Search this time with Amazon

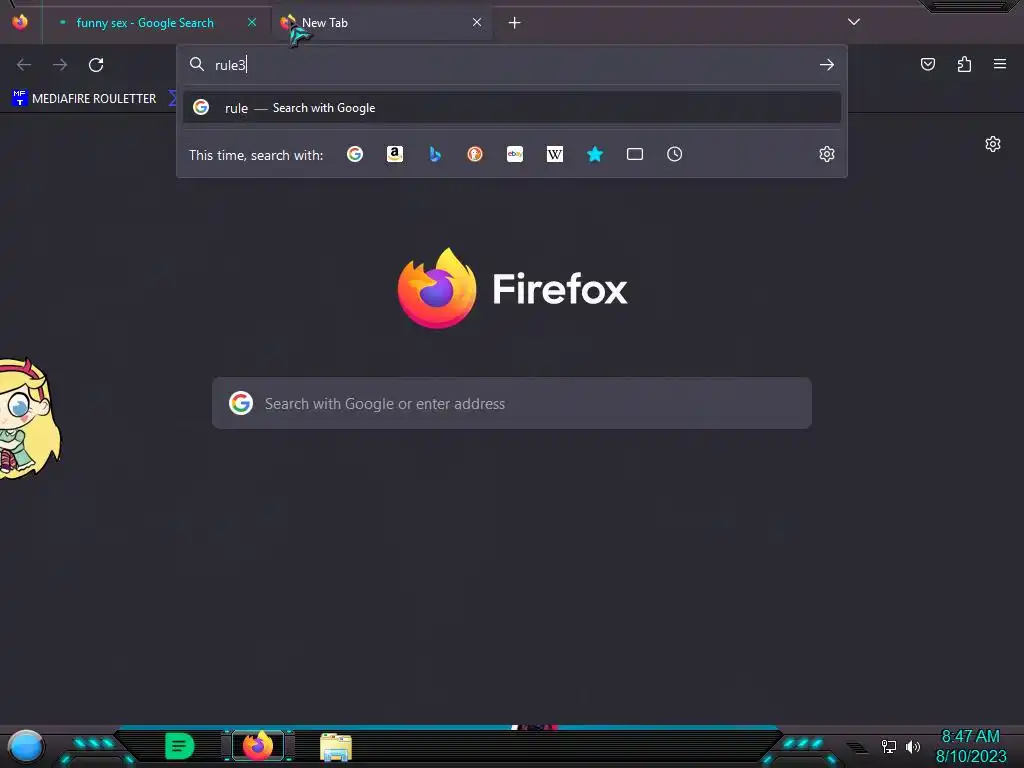[394, 154]
